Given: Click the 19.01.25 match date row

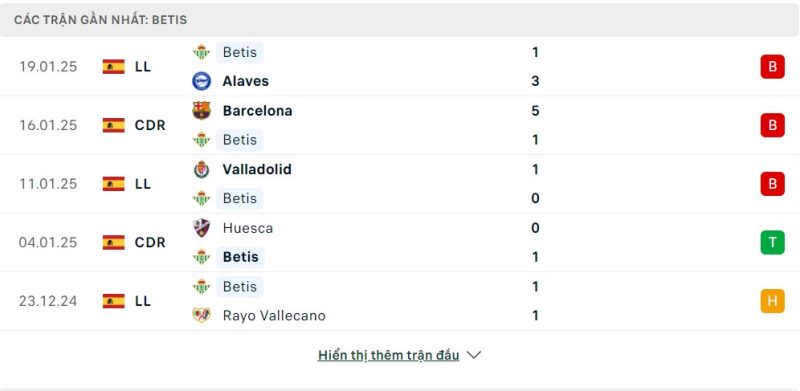Looking at the screenshot, I should [x=400, y=66].
